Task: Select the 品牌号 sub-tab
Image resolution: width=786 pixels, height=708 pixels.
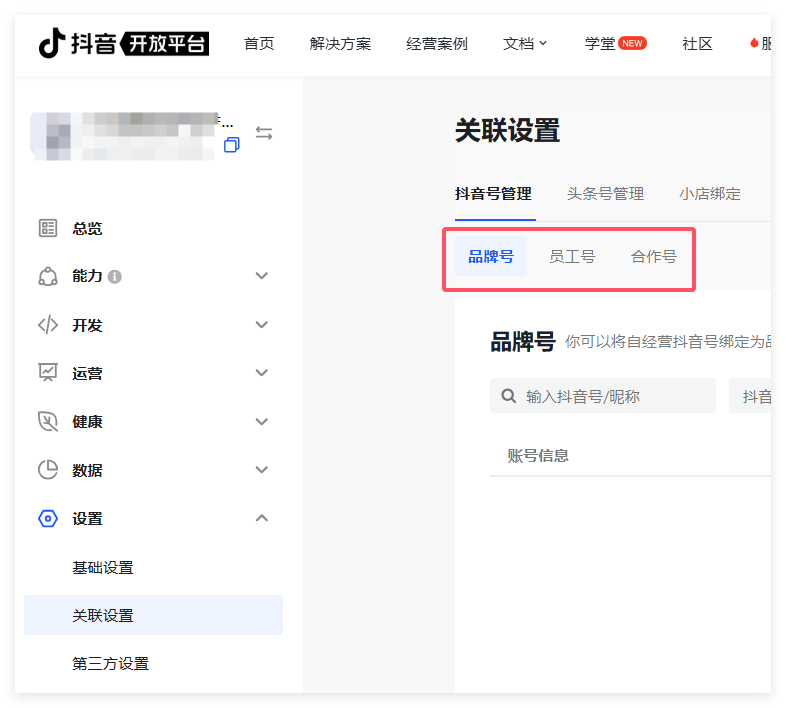Action: [491, 256]
